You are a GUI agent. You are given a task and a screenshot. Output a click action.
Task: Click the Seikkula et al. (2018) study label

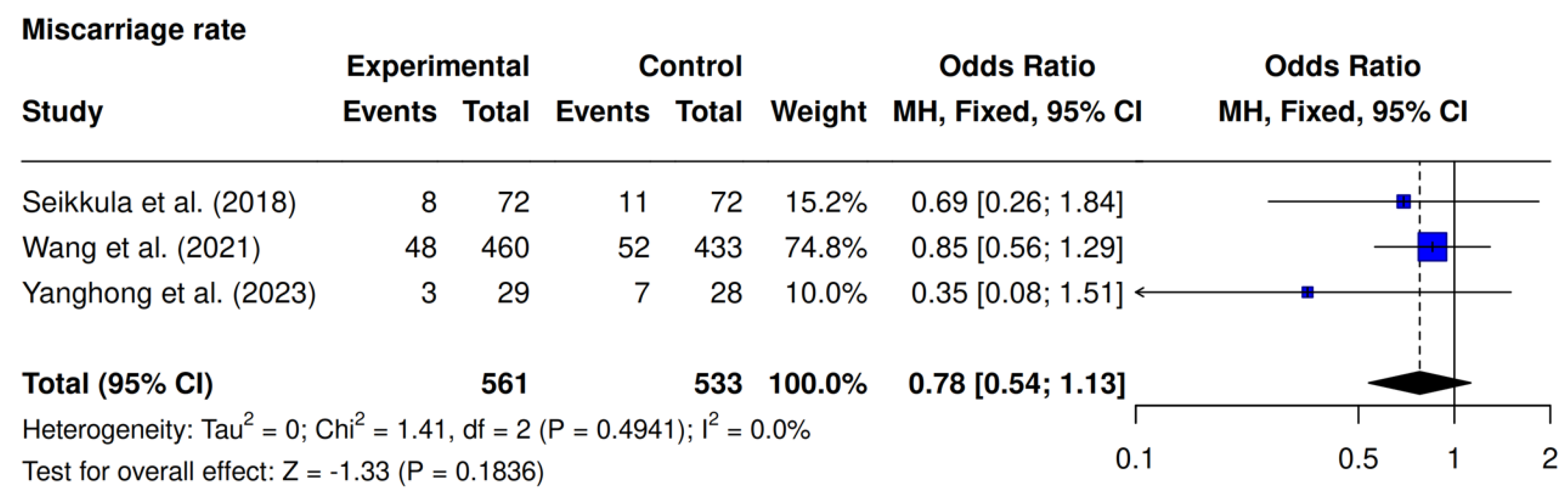coord(159,203)
